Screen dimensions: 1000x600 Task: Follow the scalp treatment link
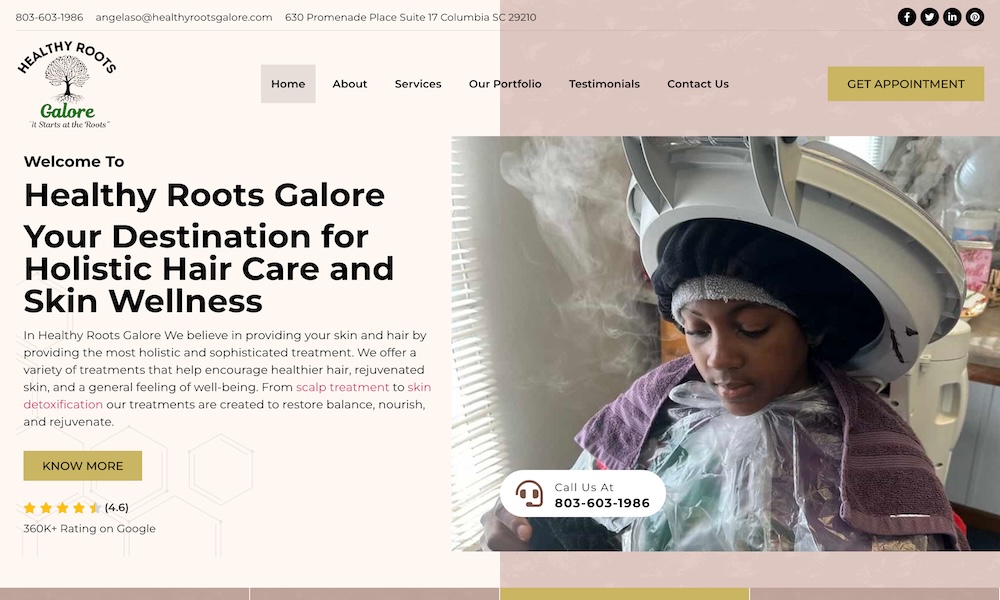[x=342, y=387]
